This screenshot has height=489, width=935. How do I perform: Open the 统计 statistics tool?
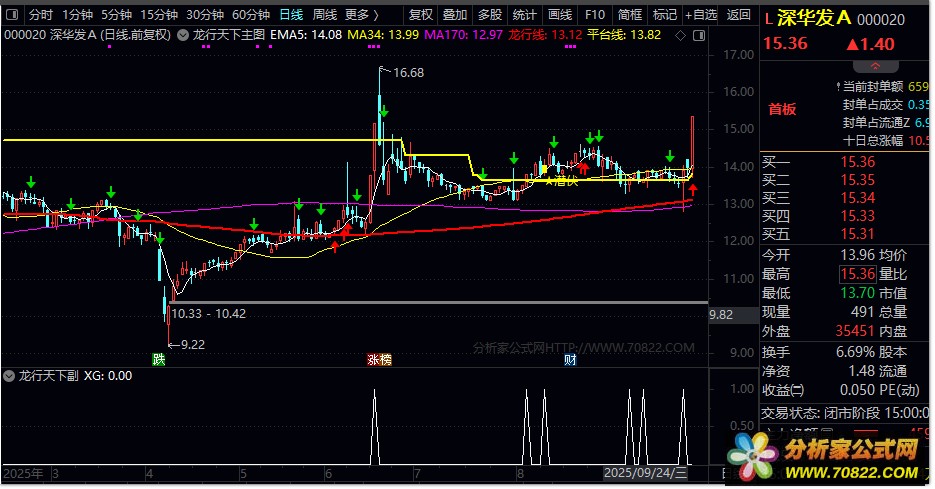525,14
